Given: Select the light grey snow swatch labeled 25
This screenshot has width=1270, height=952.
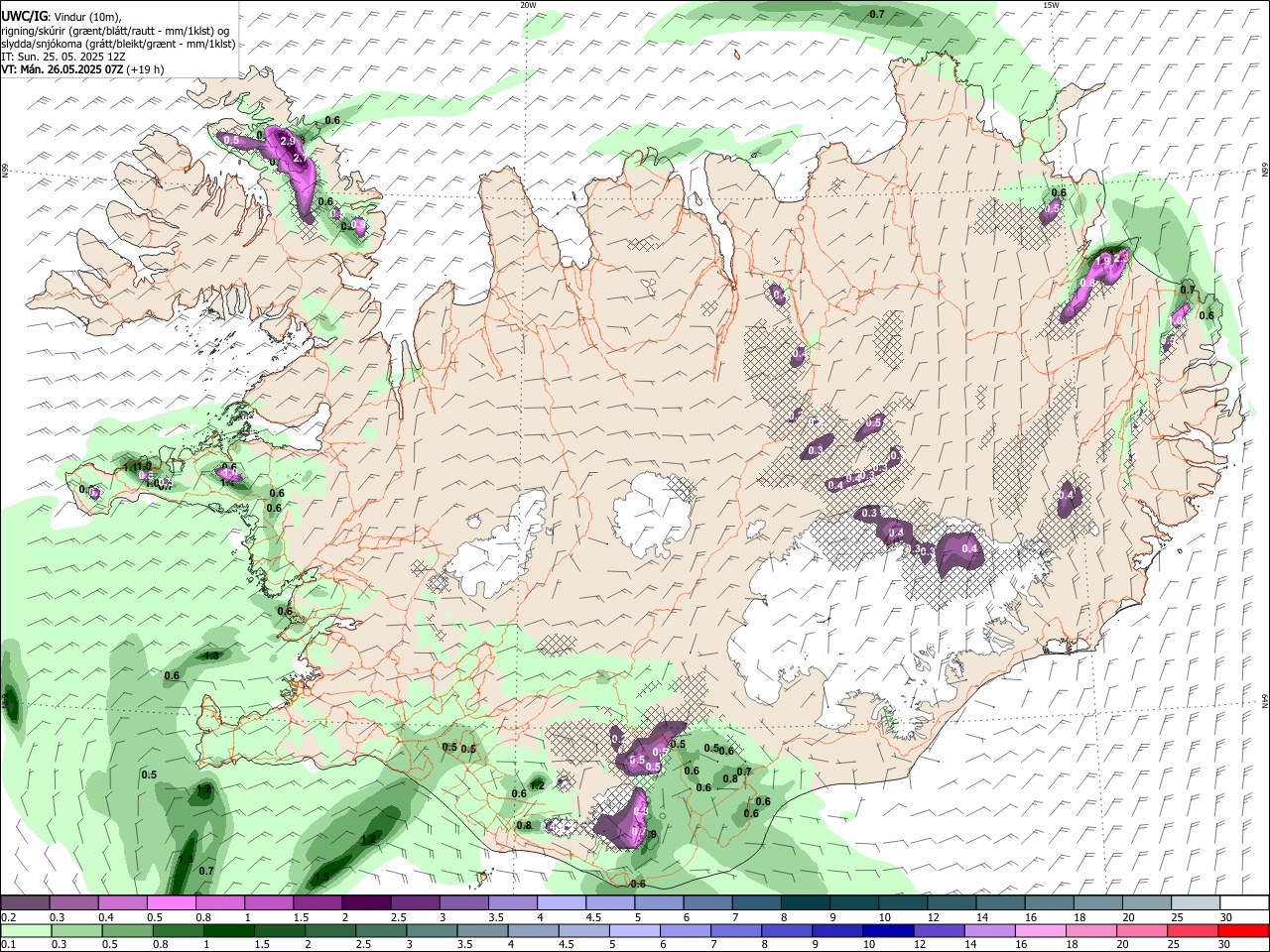Looking at the screenshot, I should [1197, 903].
